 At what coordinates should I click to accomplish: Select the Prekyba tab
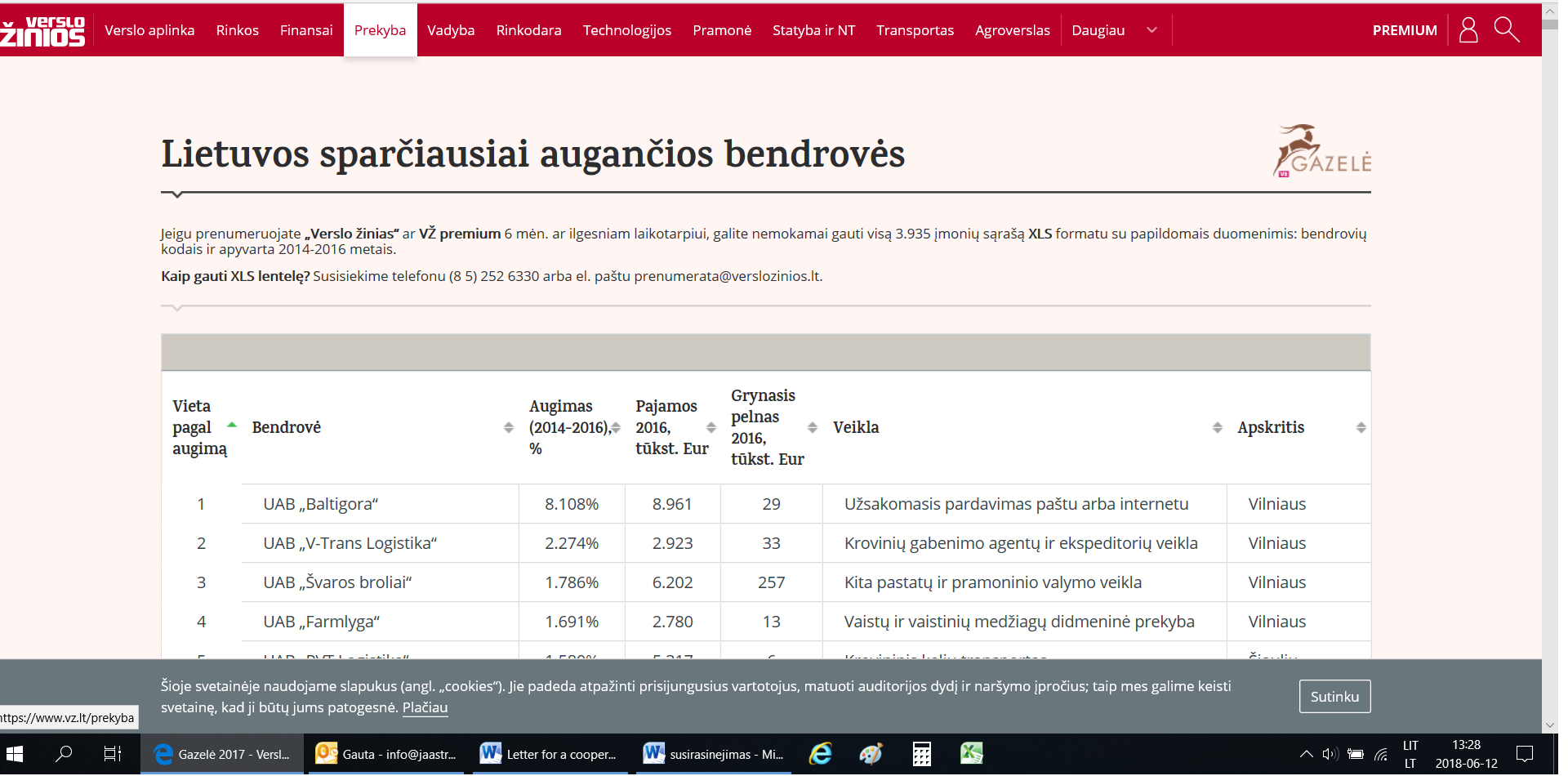pos(380,30)
